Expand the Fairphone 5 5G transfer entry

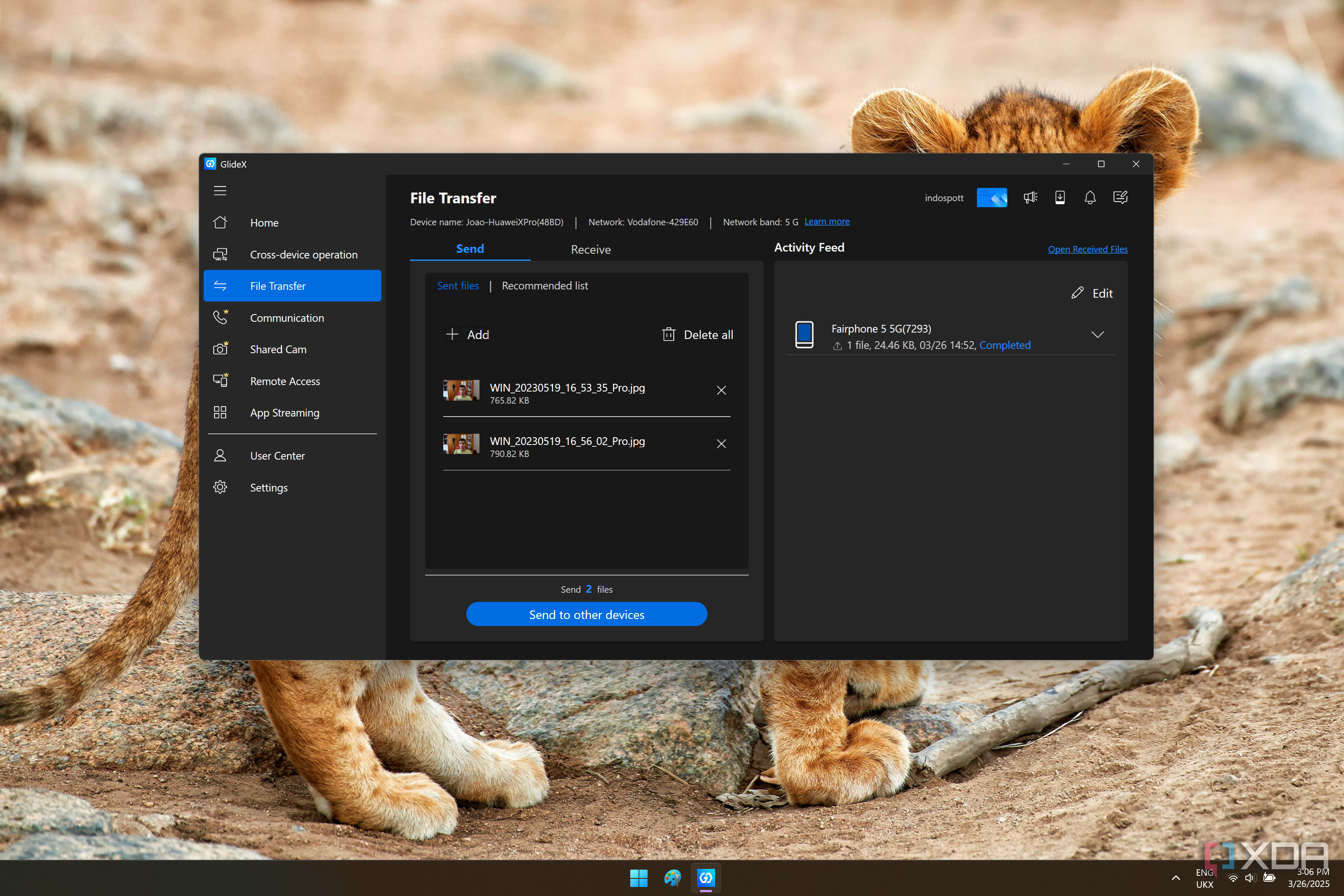[1097, 335]
